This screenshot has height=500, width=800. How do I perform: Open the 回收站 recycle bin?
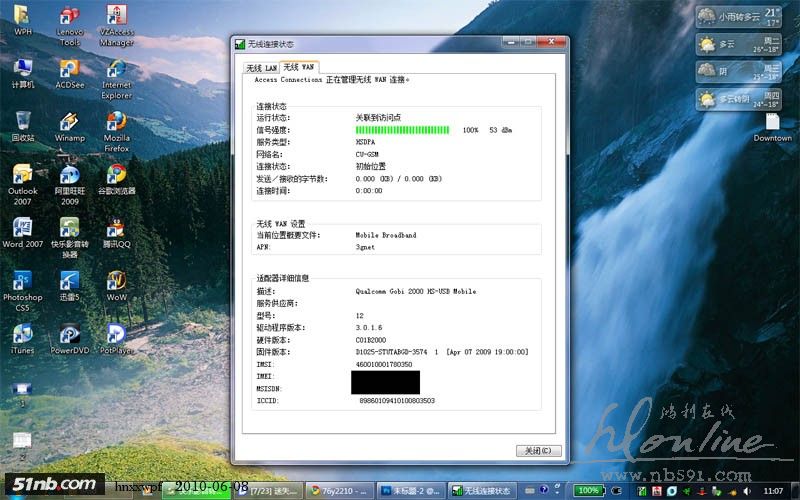[22, 124]
